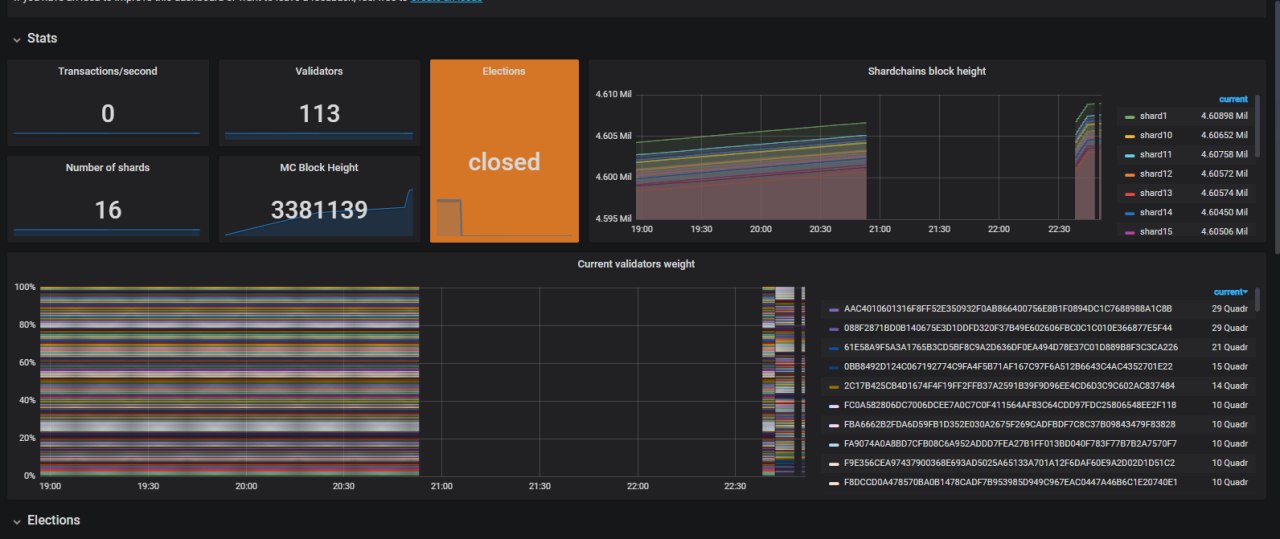Toggle shard11 series in legend
Image resolution: width=1280 pixels, height=539 pixels.
coord(1156,154)
